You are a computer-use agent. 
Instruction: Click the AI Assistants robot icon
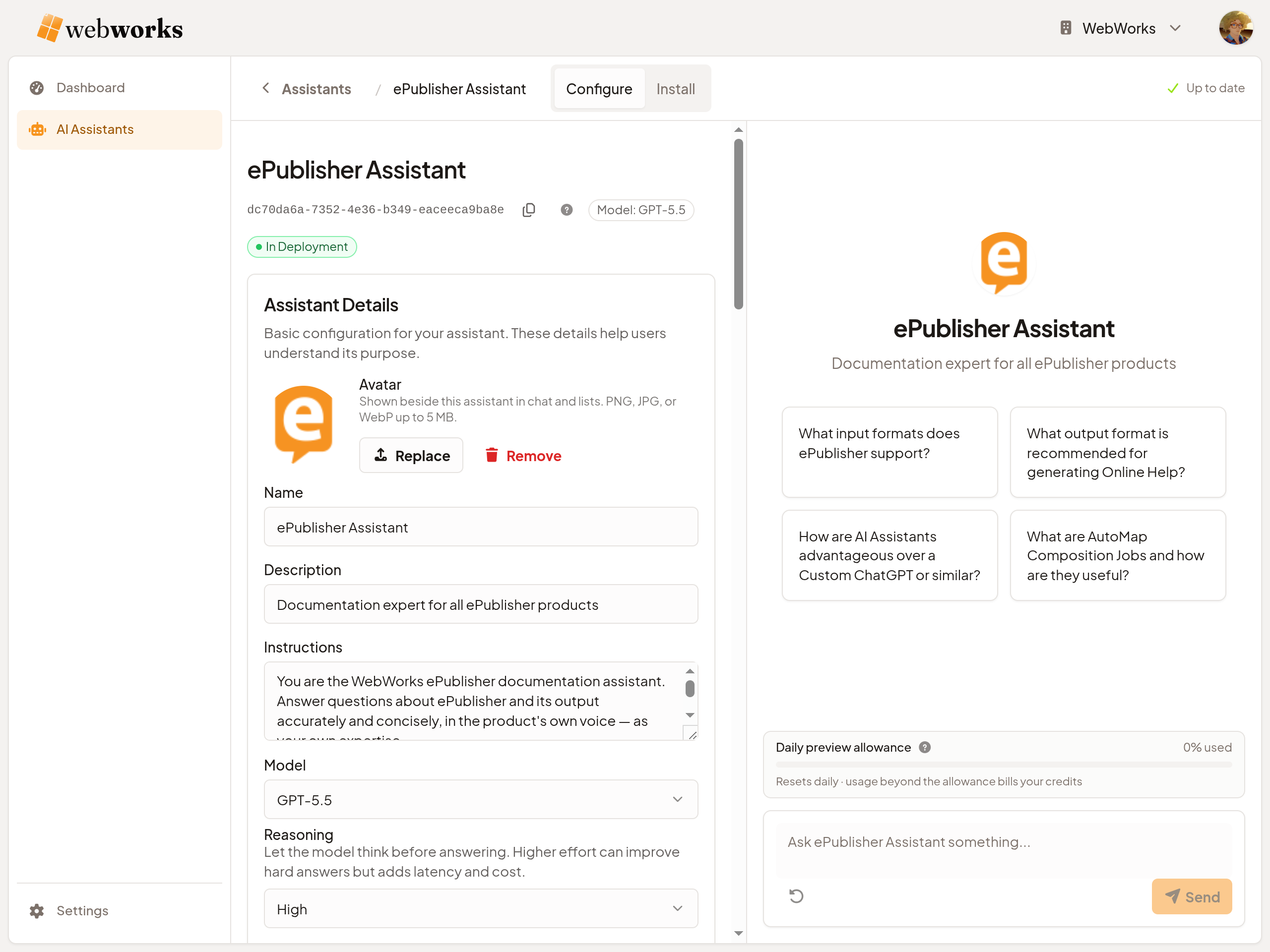tap(37, 130)
